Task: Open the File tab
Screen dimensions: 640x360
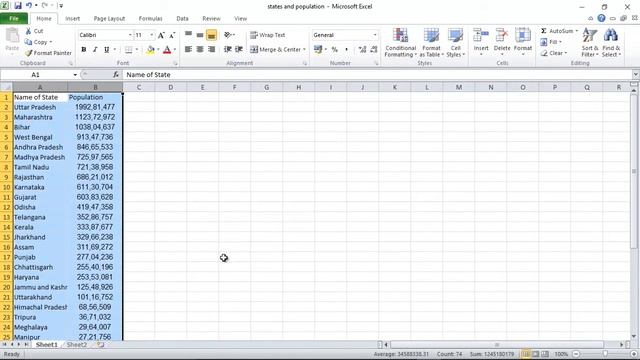Action: click(x=14, y=18)
